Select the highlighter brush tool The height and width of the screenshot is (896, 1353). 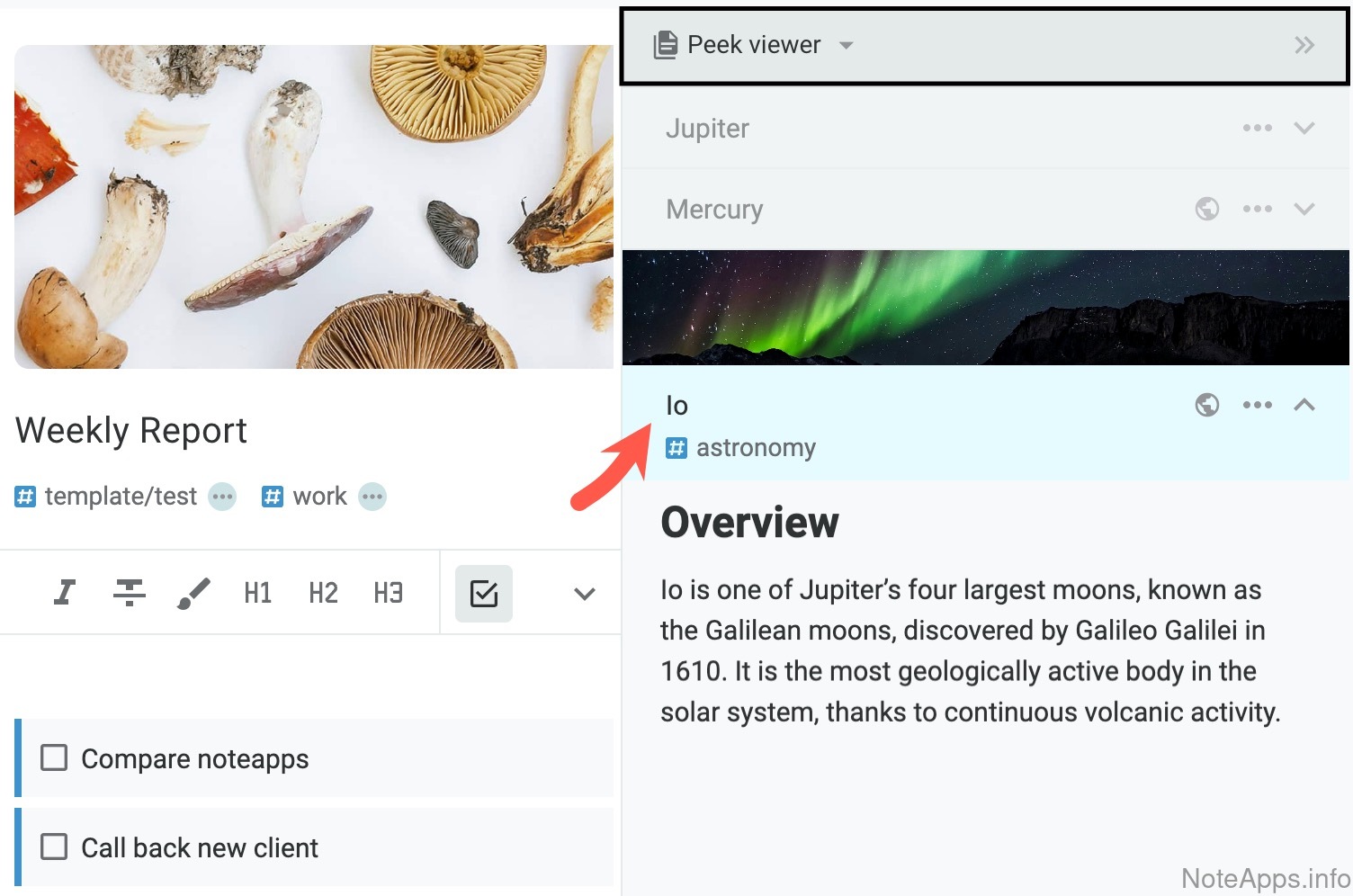pos(193,593)
